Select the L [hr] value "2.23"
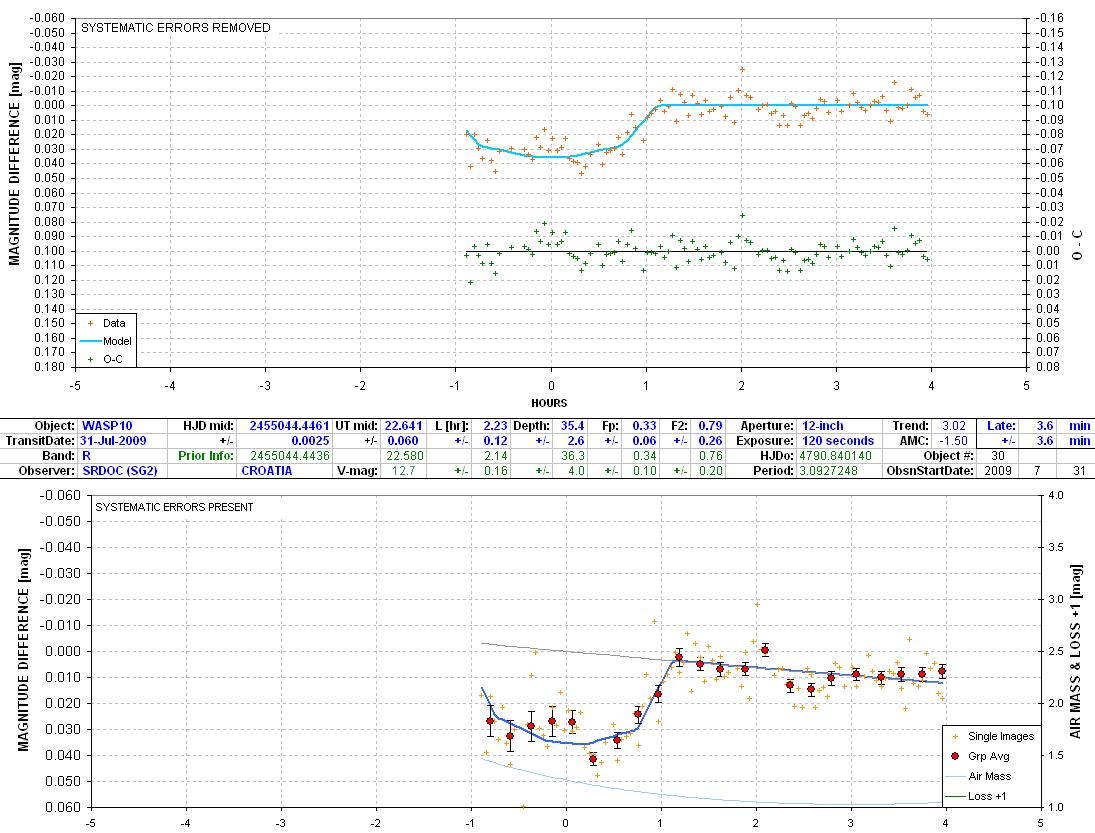1095x833 pixels. pyautogui.click(x=495, y=426)
